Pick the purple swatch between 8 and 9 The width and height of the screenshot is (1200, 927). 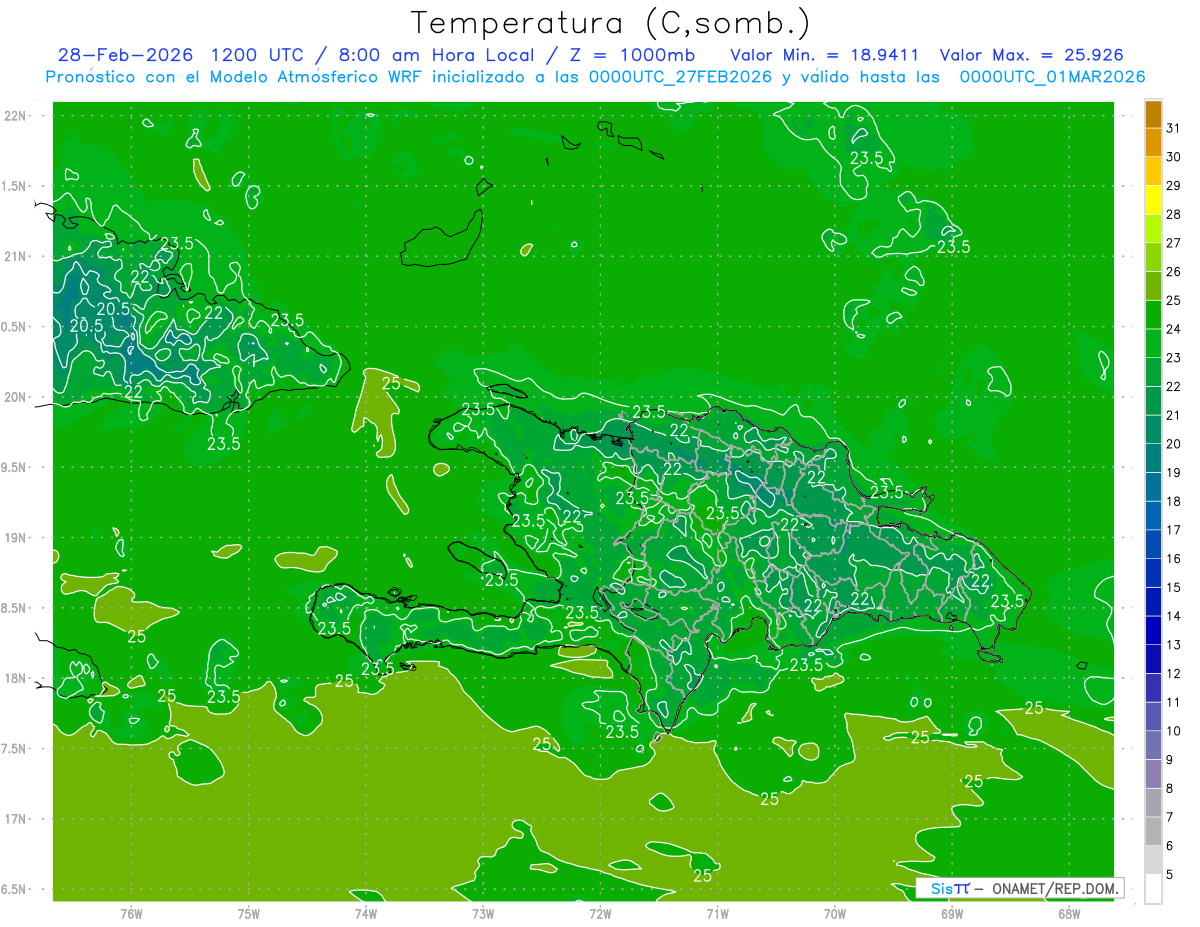coord(1154,773)
